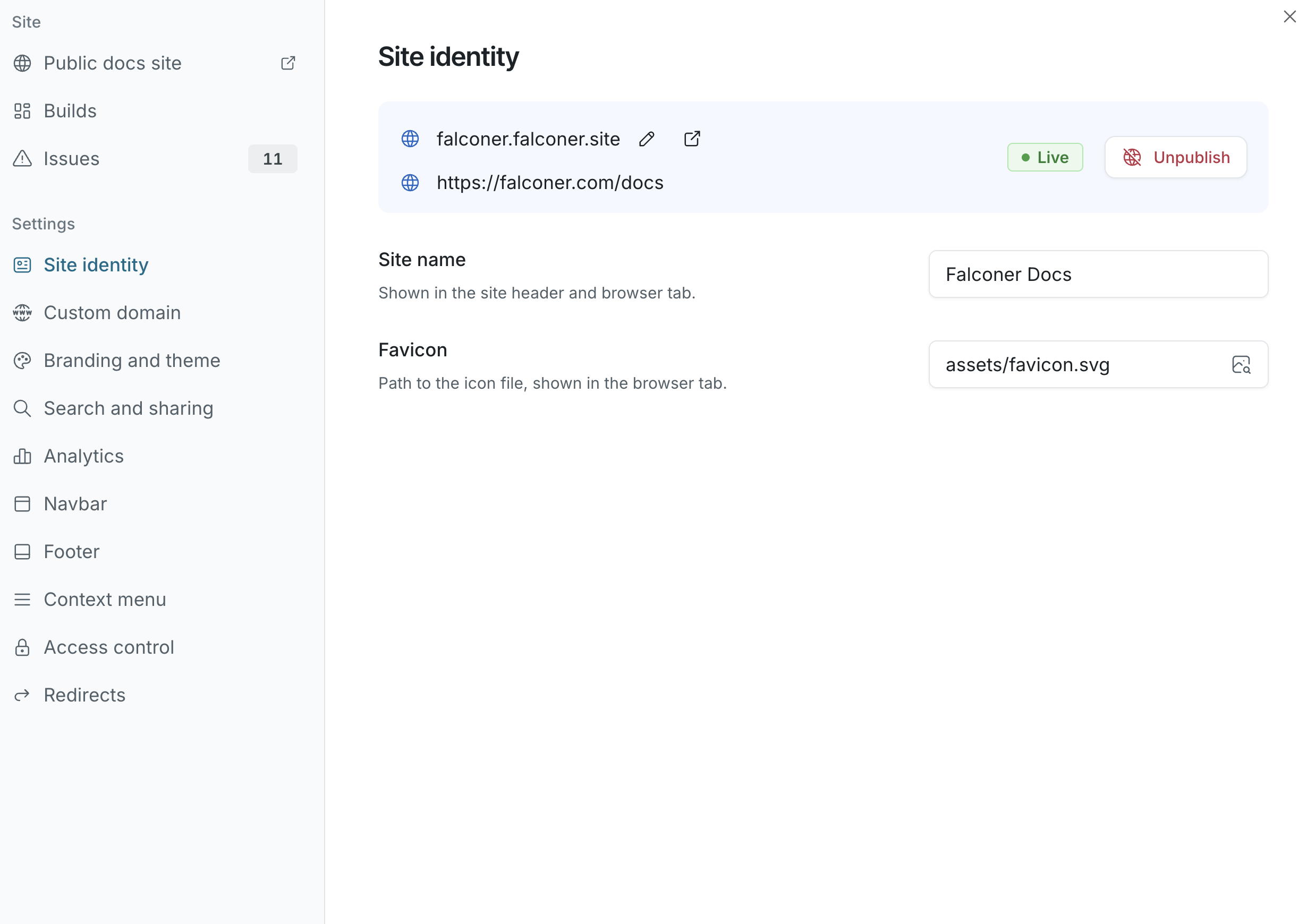Click the Issues warning triangle icon
Screen dimensions: 1307x924
(22, 159)
